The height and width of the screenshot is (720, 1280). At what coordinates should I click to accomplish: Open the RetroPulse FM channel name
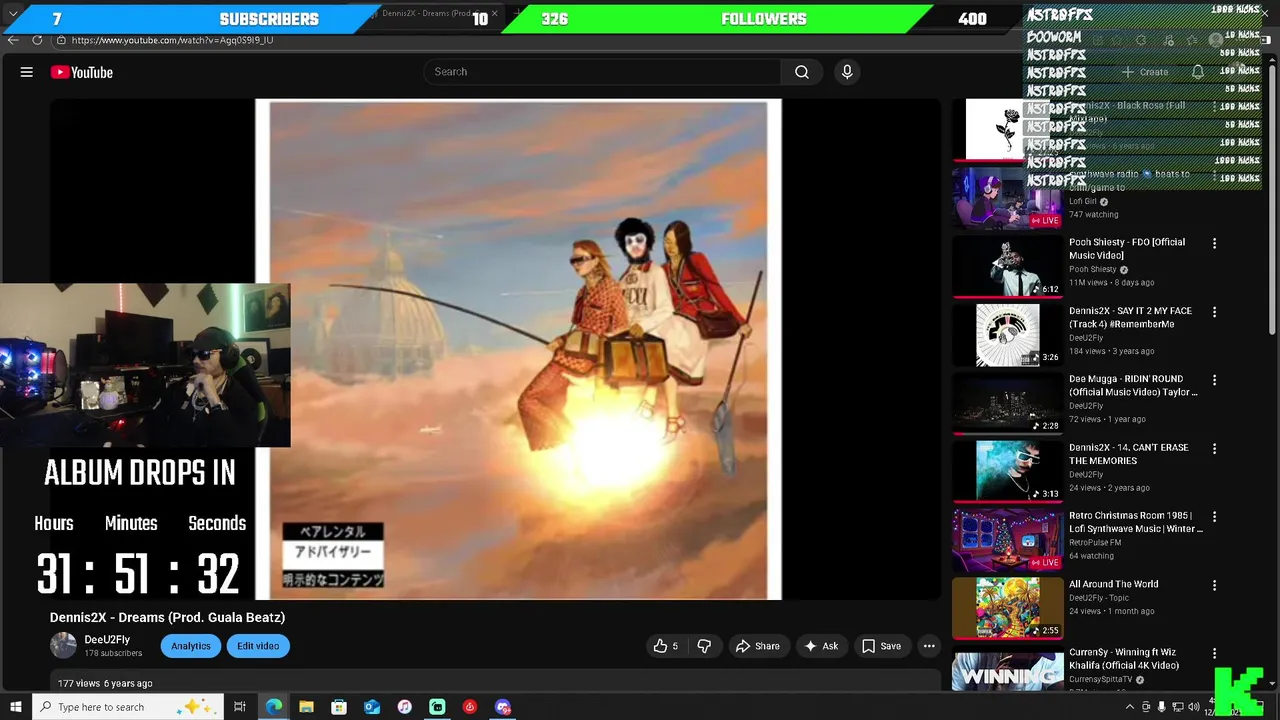[1094, 543]
